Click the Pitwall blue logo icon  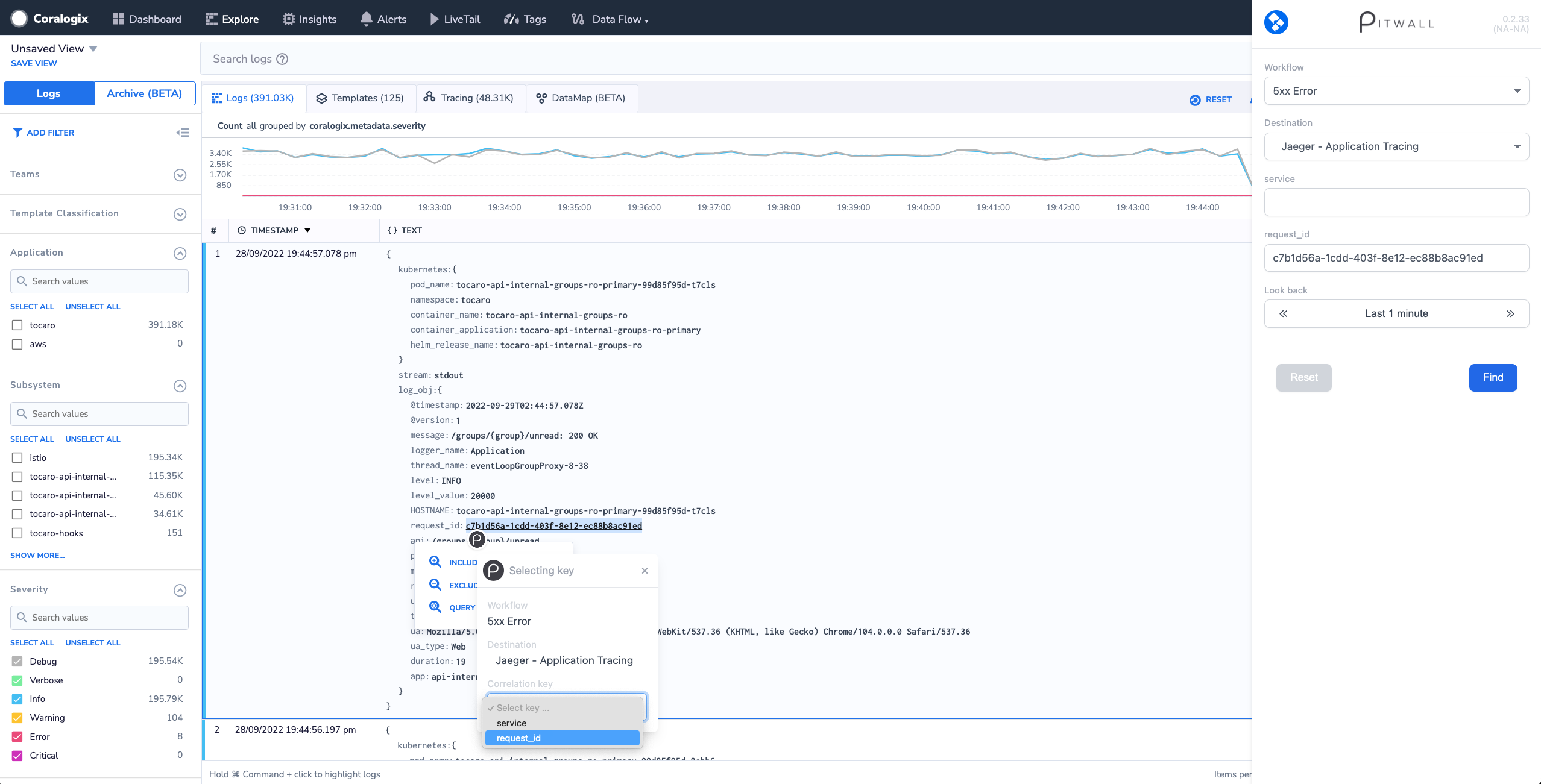coord(1276,22)
